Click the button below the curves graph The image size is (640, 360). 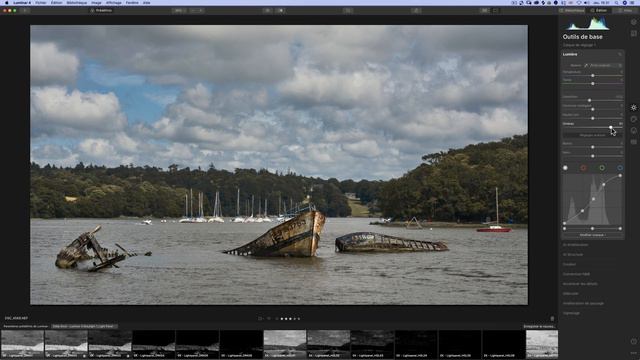(x=593, y=235)
